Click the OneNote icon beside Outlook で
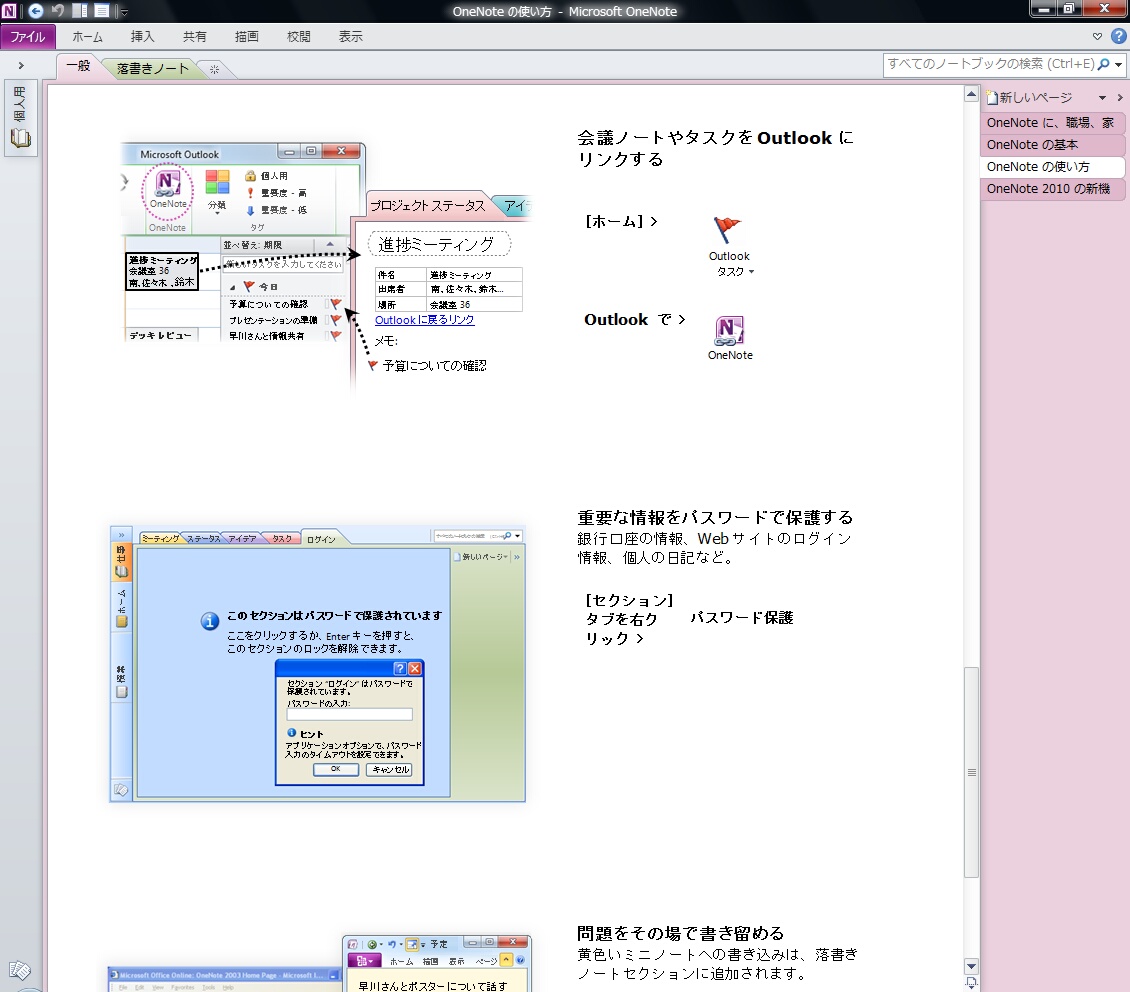The width and height of the screenshot is (1130, 992). (729, 331)
